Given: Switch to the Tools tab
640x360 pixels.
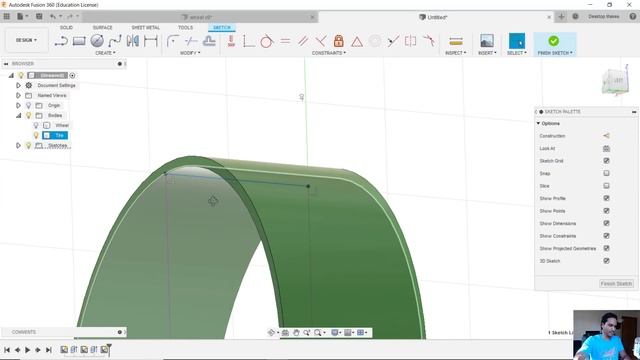Looking at the screenshot, I should pos(185,27).
